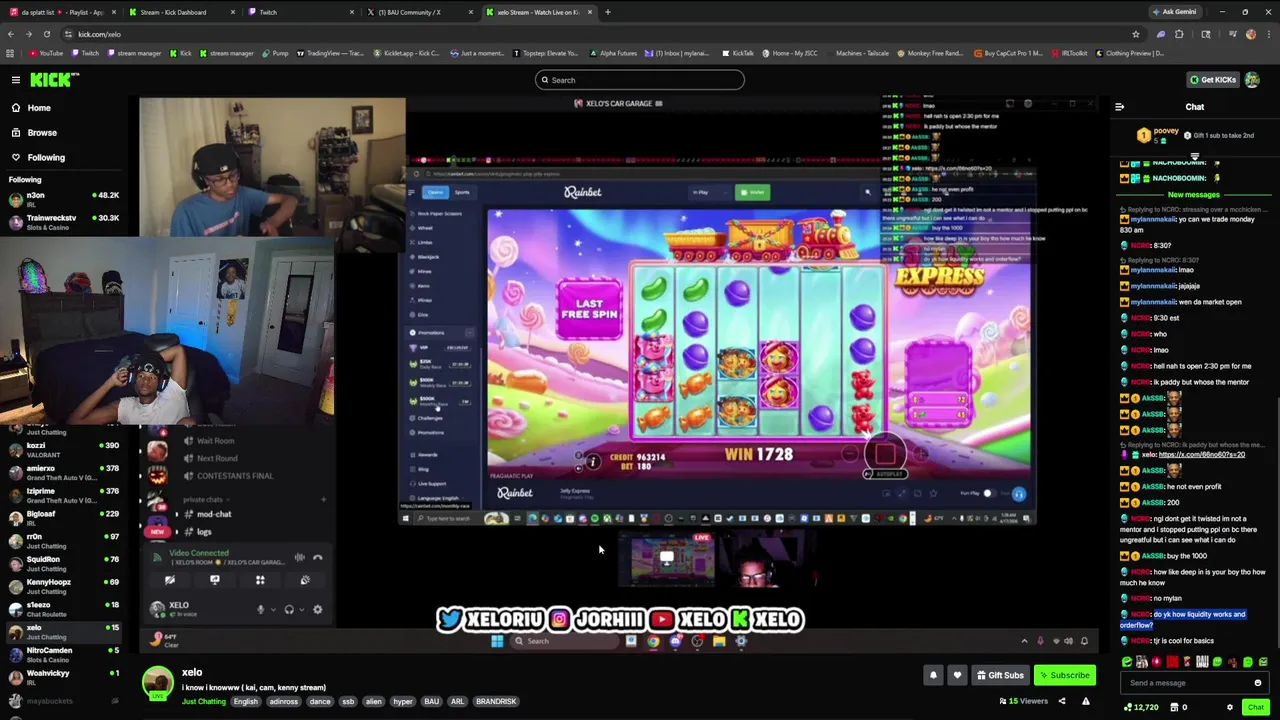Go to Following in sidebar
The width and height of the screenshot is (1280, 720).
pos(46,157)
